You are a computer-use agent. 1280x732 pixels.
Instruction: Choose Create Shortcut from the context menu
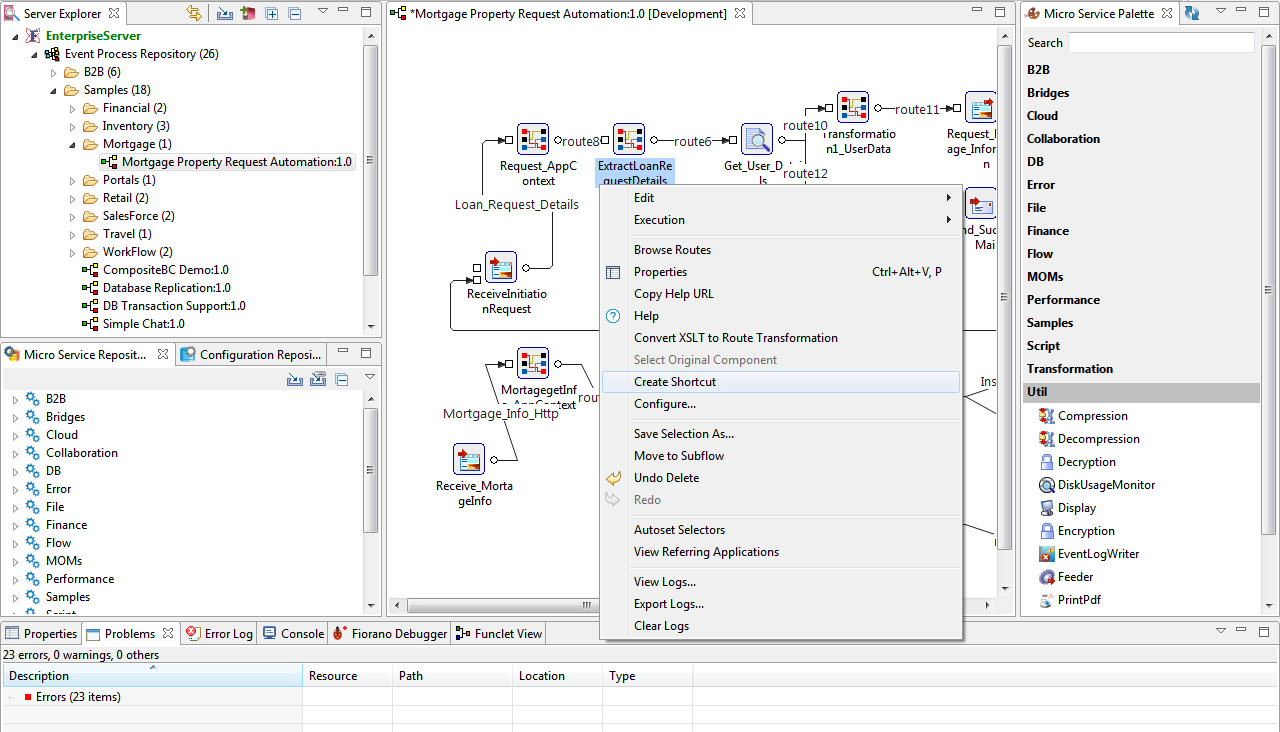pyautogui.click(x=781, y=382)
